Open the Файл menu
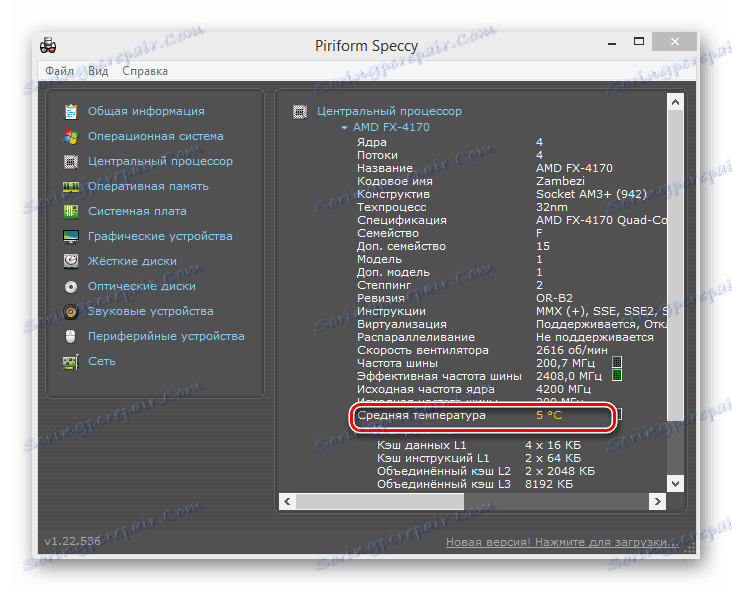 click(x=59, y=71)
